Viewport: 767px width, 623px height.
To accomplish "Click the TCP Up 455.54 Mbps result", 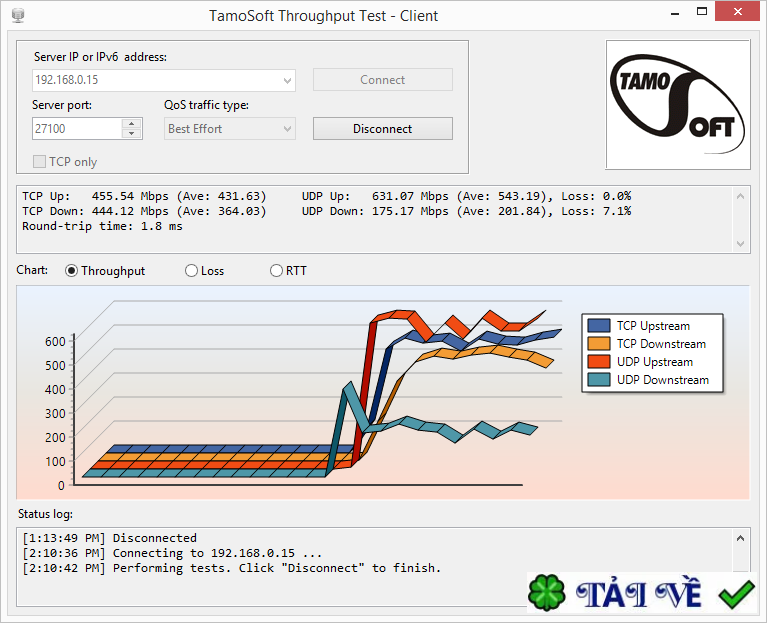I will pyautogui.click(x=144, y=196).
